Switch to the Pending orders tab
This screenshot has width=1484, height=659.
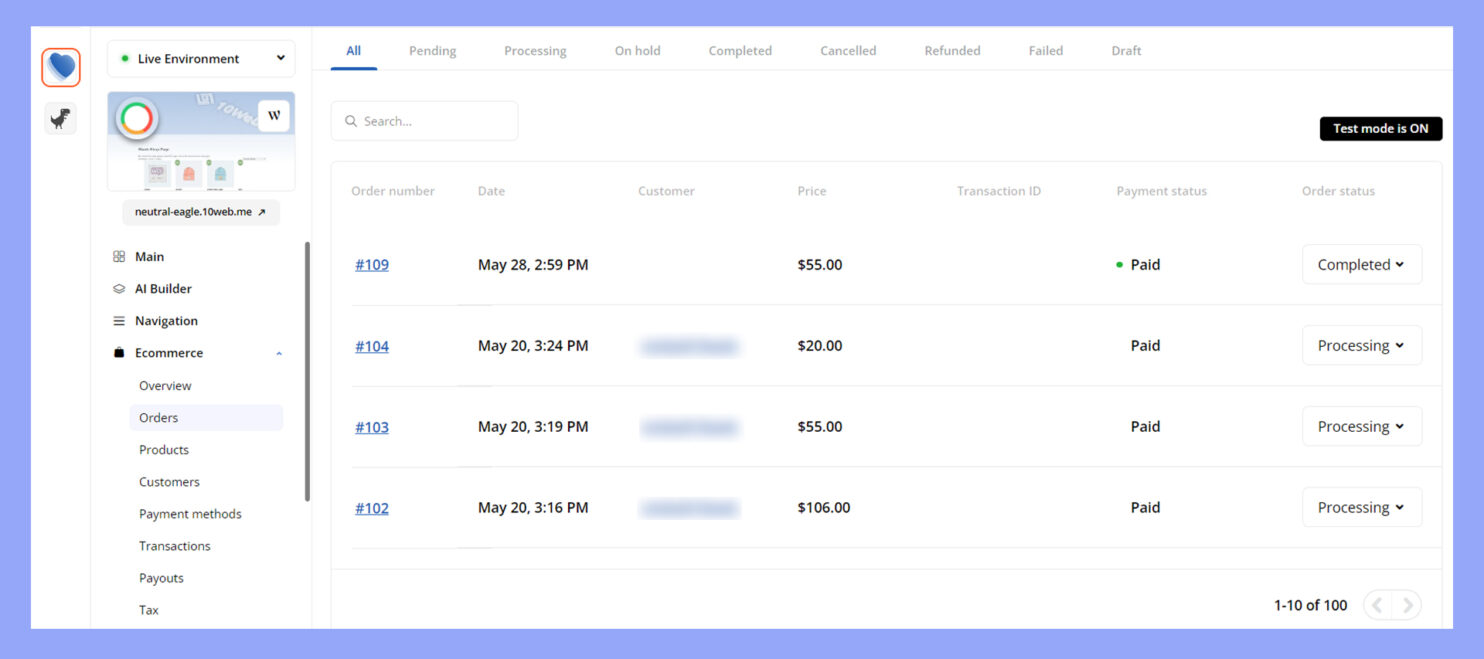[432, 50]
